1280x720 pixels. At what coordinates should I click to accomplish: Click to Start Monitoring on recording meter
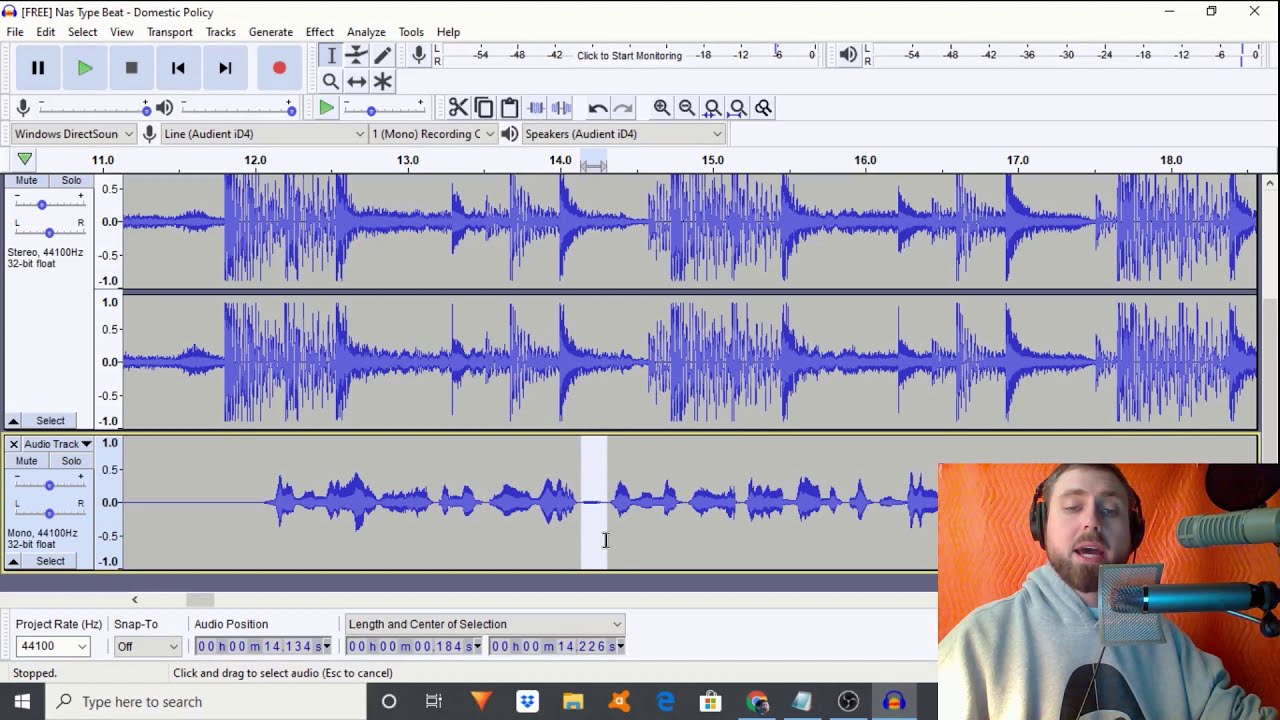[x=629, y=56]
